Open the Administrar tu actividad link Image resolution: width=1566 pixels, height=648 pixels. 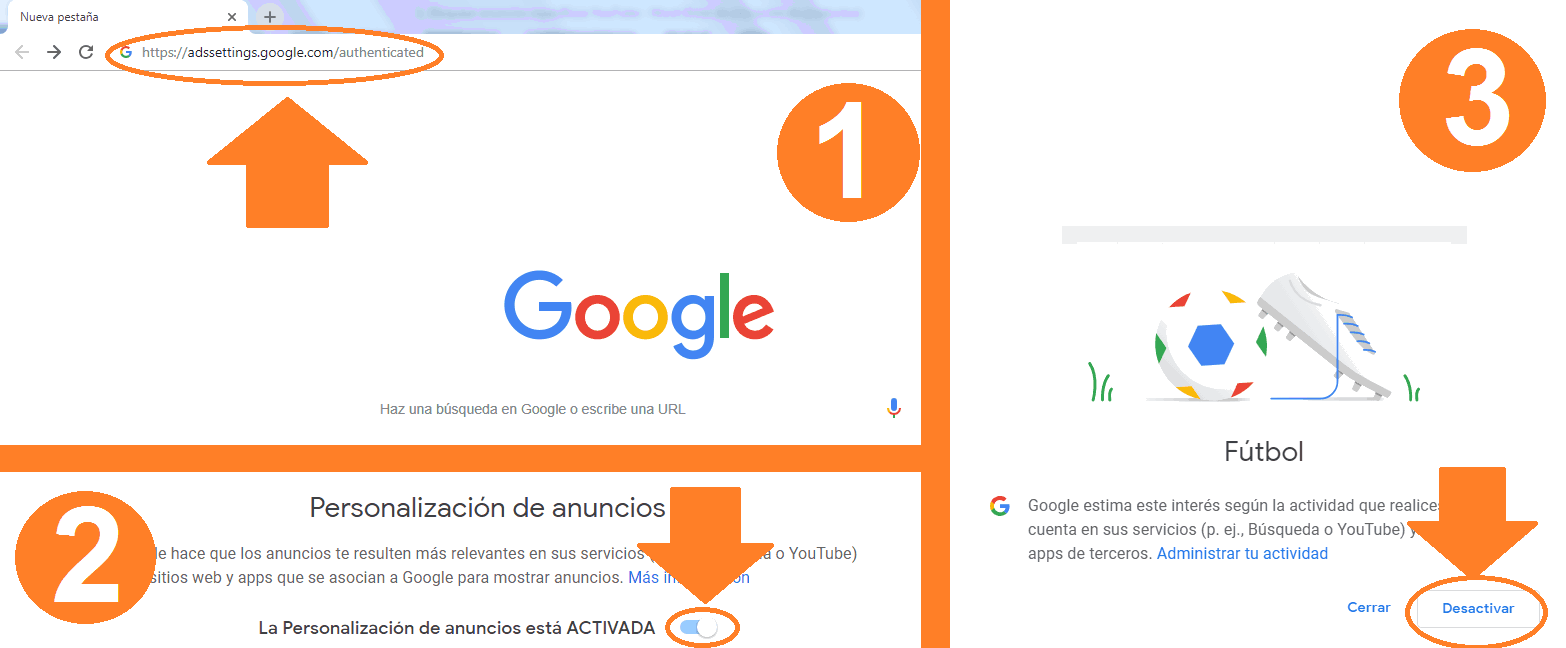click(x=1242, y=553)
